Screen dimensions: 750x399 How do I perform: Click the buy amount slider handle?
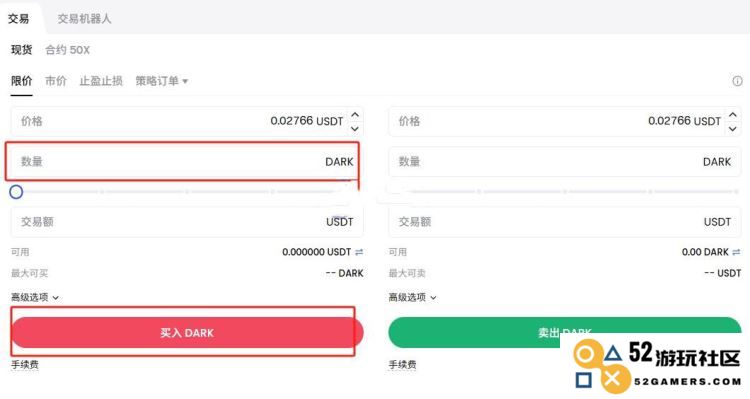click(16, 192)
